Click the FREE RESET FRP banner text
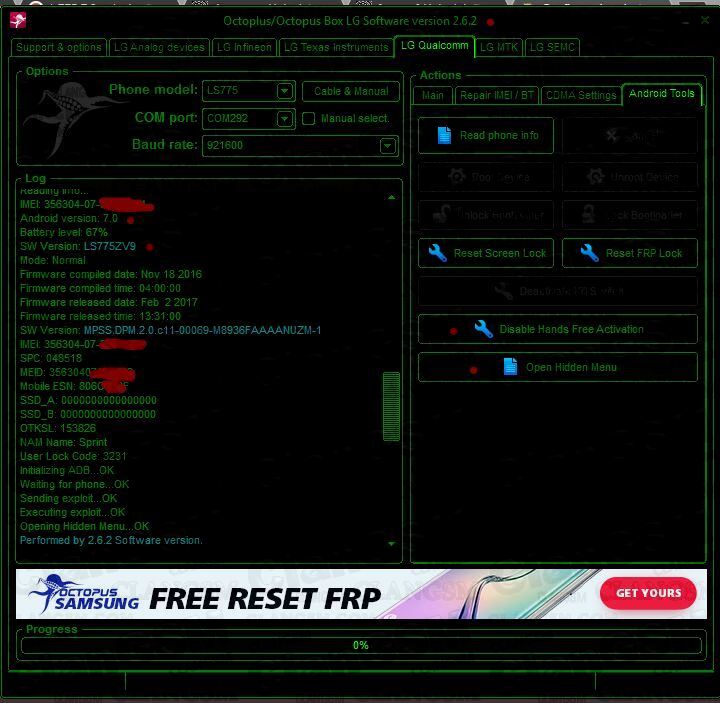Screen dimensions: 720x703 [265, 599]
